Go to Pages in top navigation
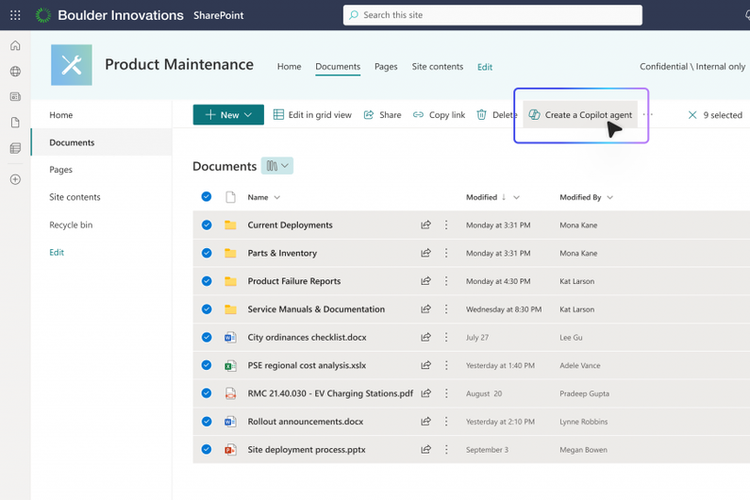 coord(386,67)
